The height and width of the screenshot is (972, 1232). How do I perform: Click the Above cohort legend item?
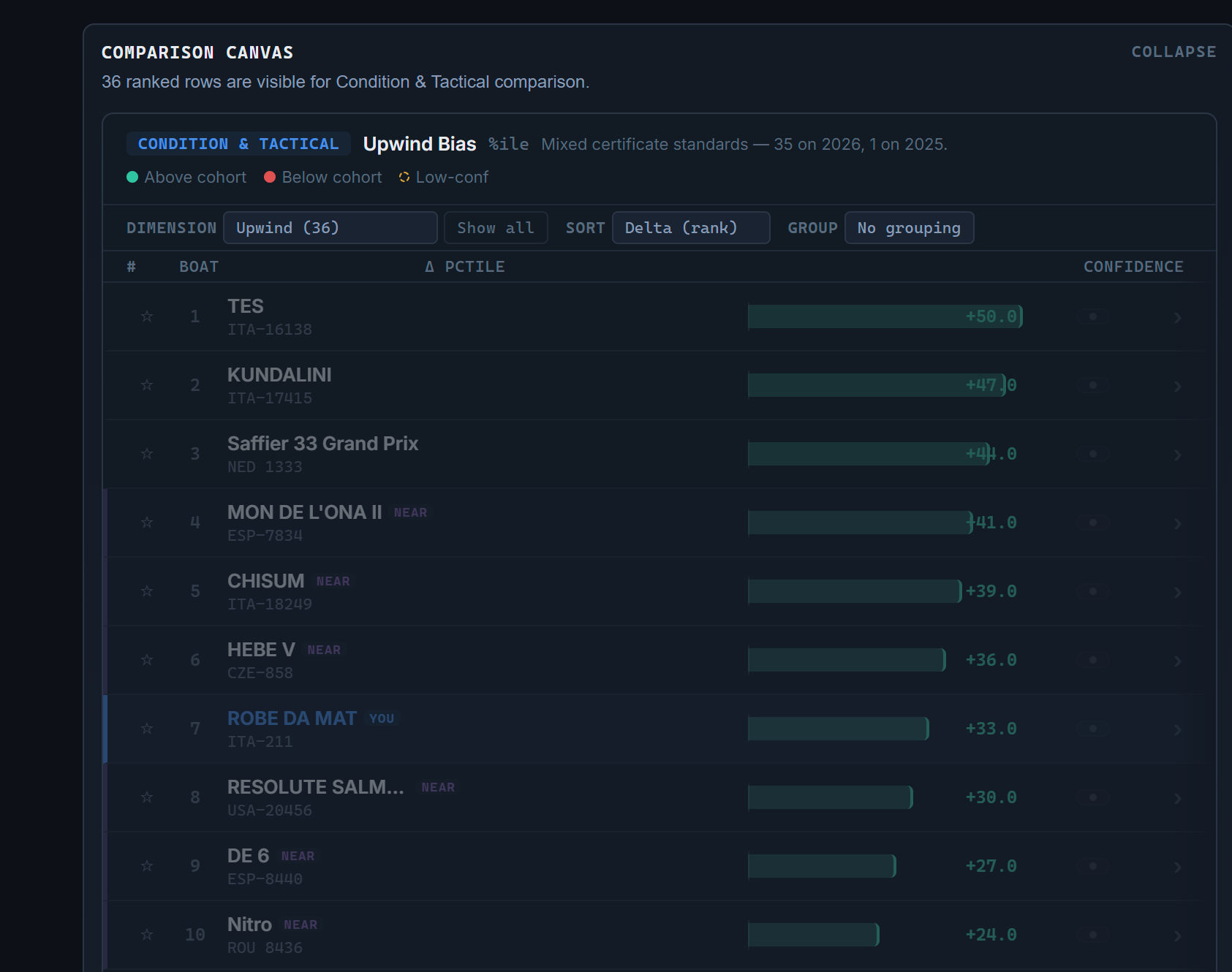(186, 177)
